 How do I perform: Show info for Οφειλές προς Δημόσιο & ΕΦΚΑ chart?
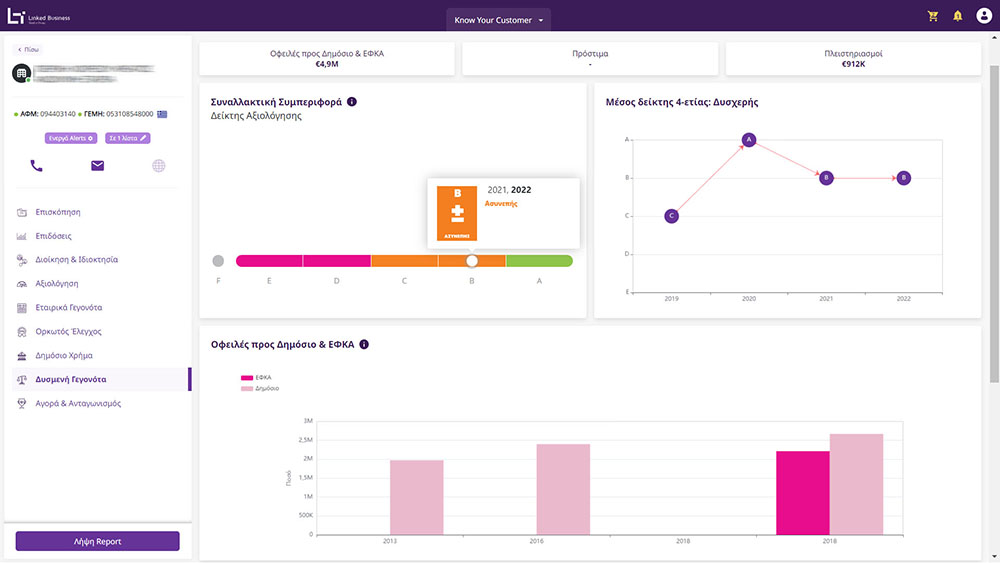pyautogui.click(x=364, y=344)
